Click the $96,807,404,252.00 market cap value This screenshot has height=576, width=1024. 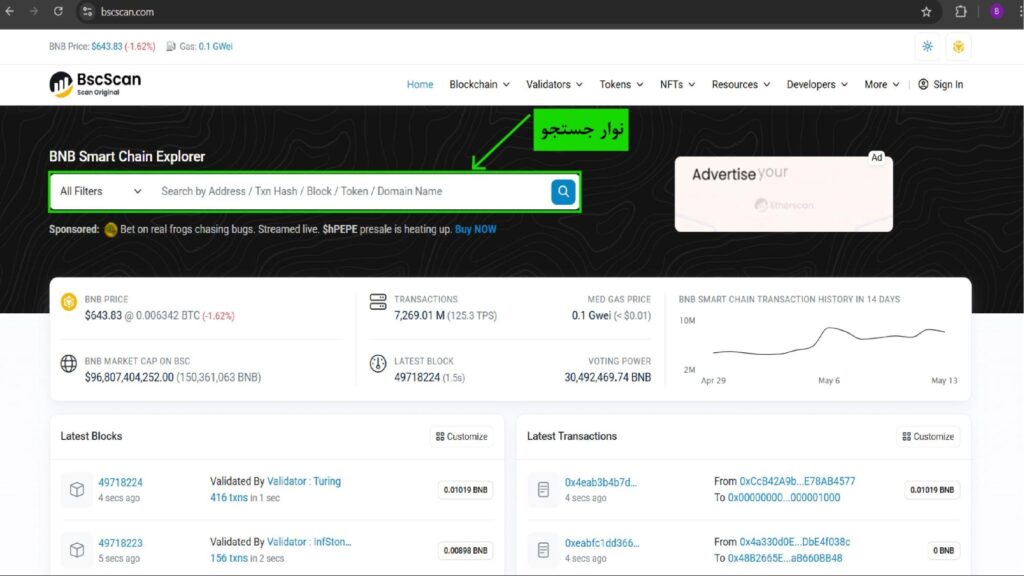tap(129, 377)
